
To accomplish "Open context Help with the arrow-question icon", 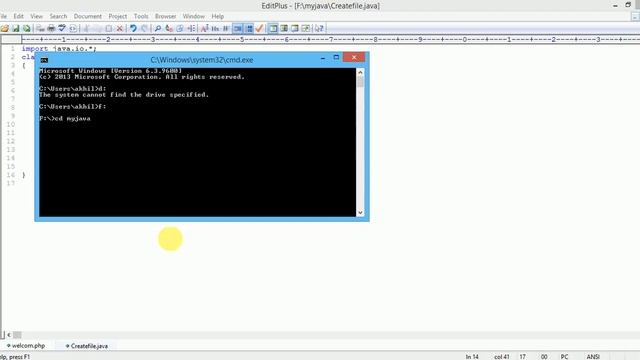I will tap(319, 28).
